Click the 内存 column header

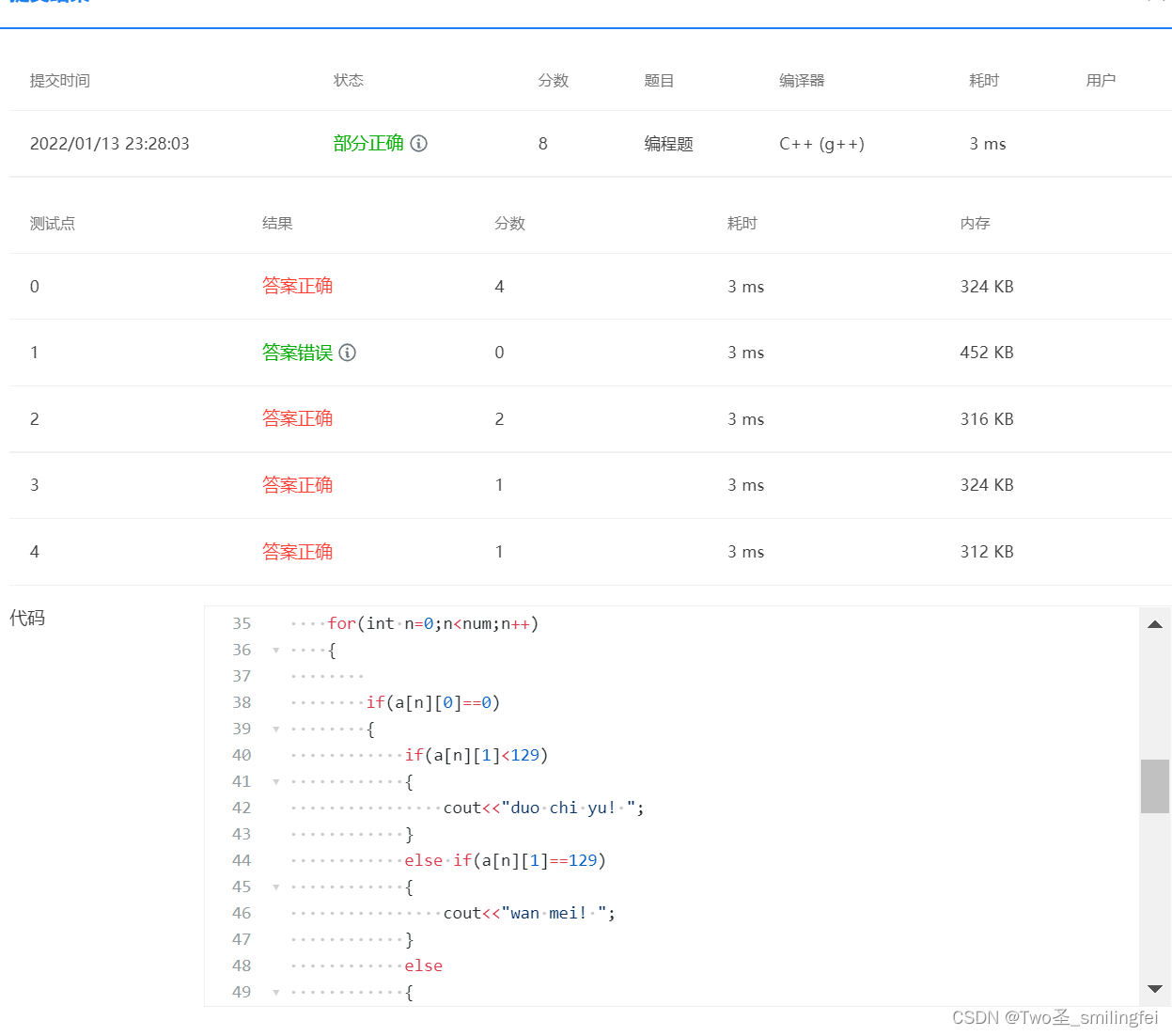coord(976,224)
